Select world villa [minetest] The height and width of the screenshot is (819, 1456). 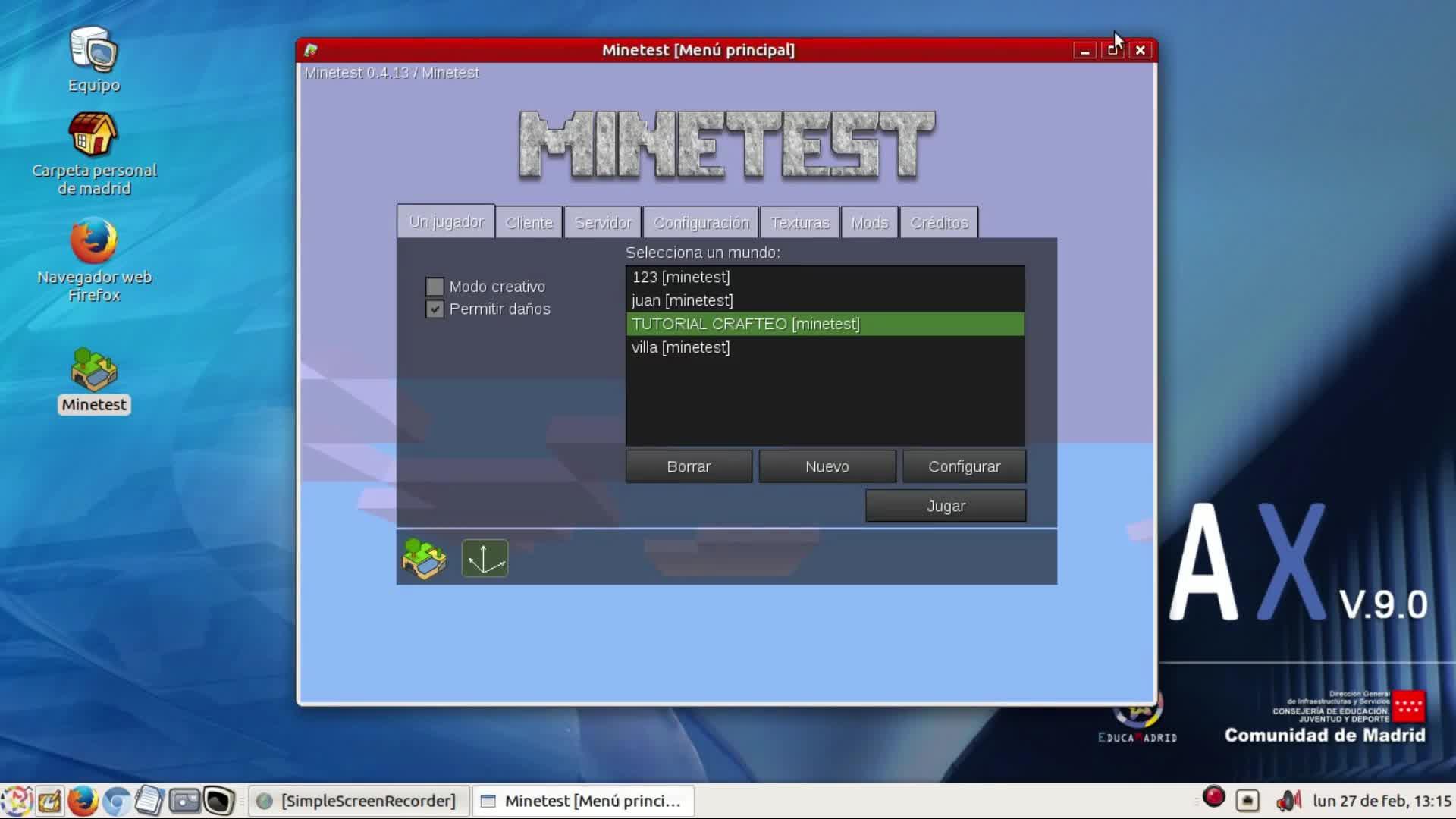[680, 348]
